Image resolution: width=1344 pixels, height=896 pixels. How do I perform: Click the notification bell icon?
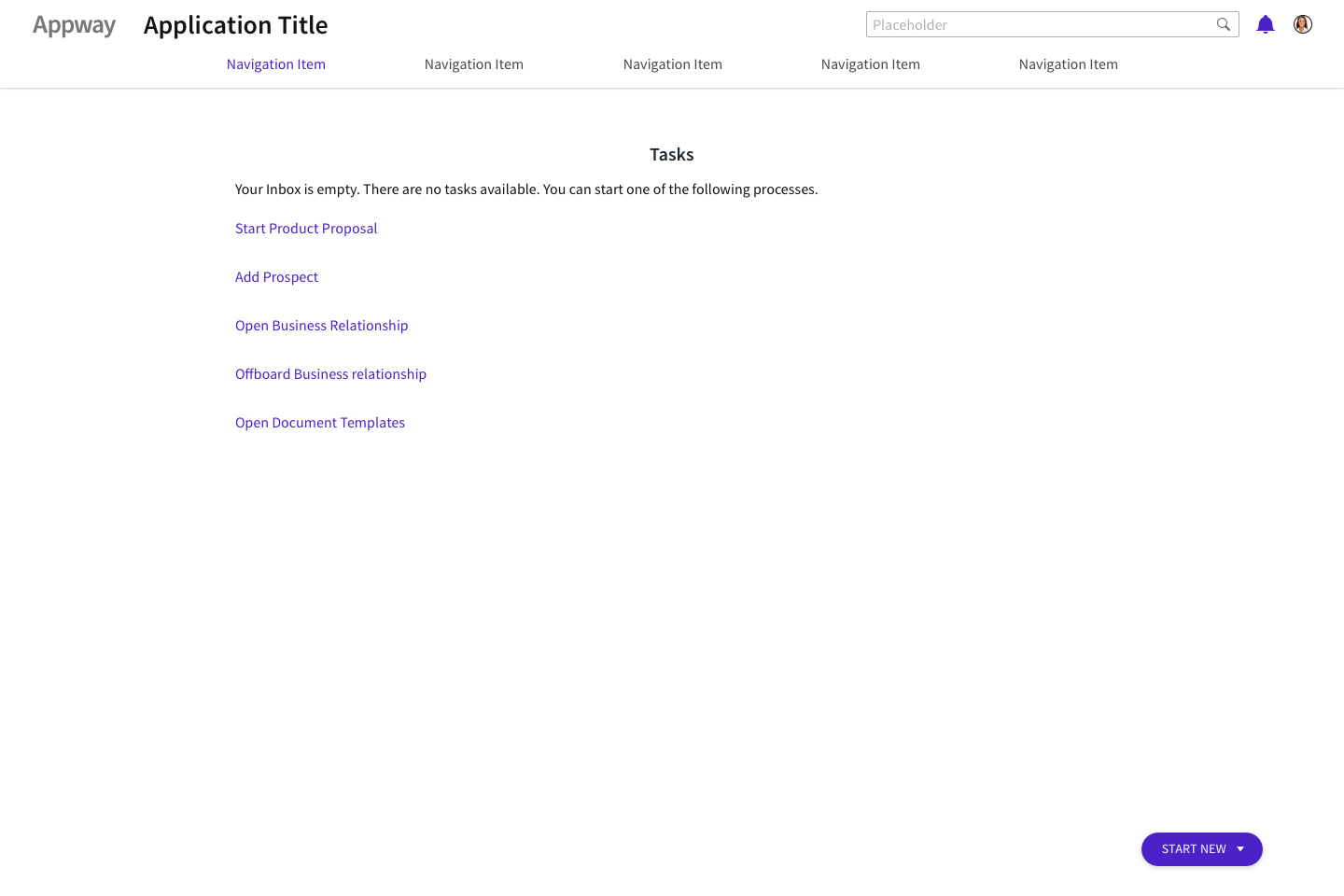pos(1265,25)
